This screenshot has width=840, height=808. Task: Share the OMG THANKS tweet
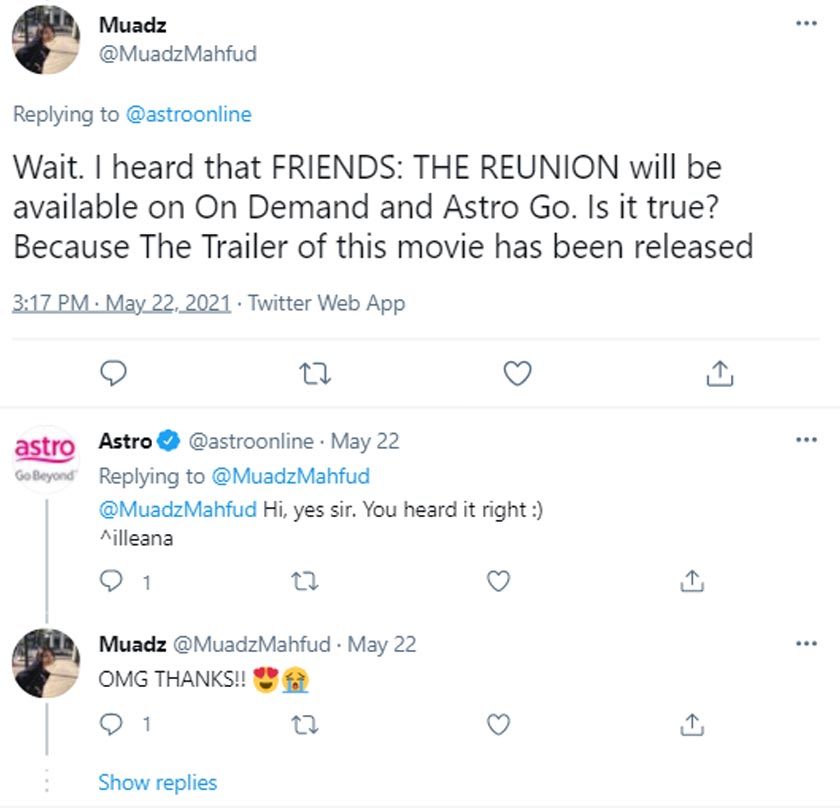click(x=689, y=722)
